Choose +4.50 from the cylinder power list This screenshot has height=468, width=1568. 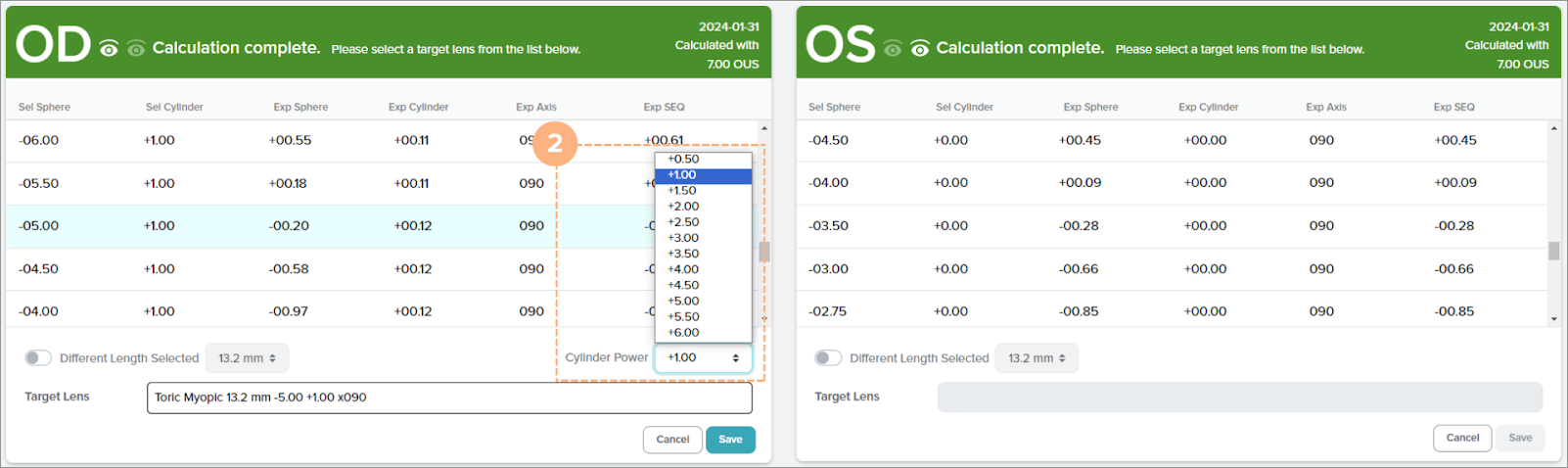tap(683, 285)
